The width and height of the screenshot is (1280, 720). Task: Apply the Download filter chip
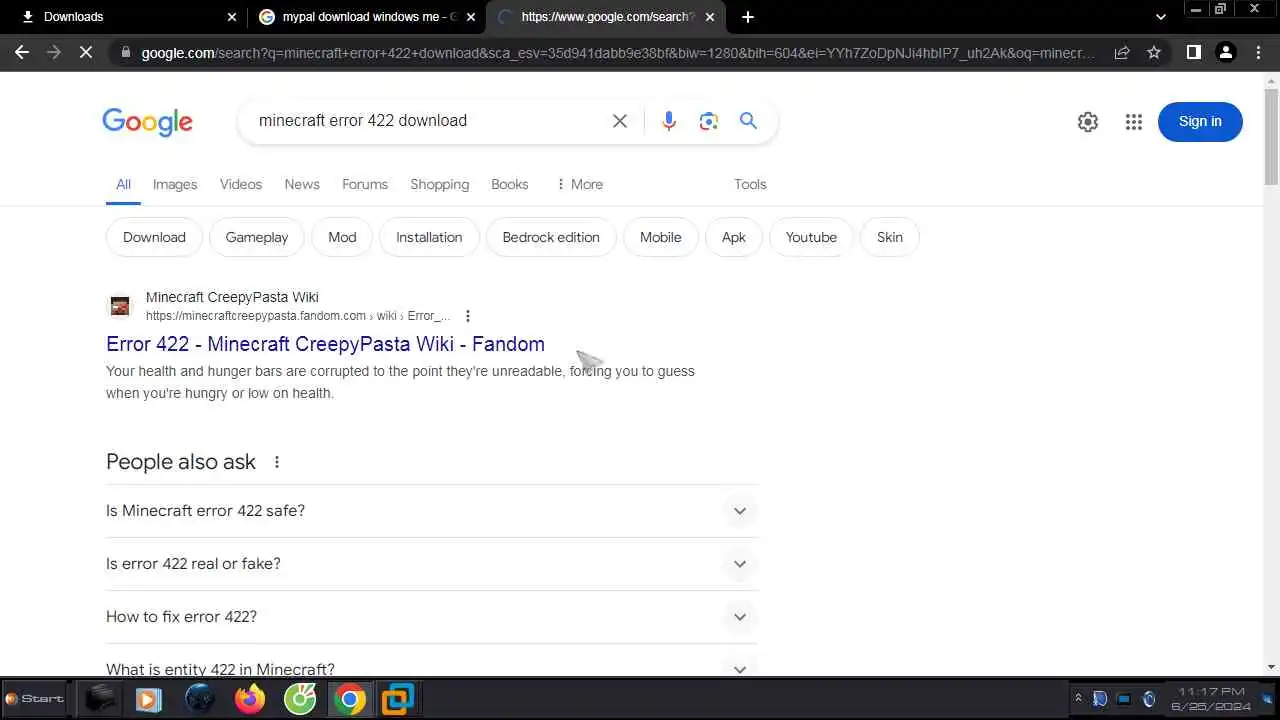click(154, 237)
